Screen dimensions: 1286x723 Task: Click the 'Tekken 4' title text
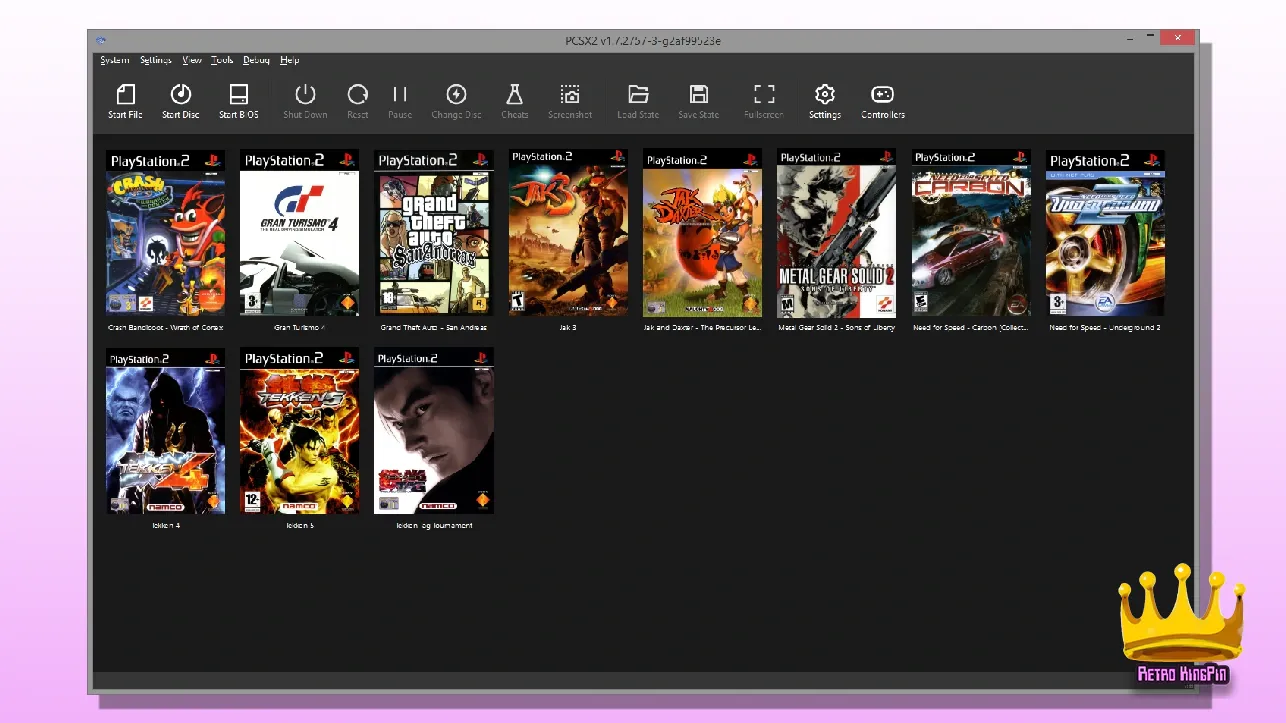coord(166,525)
